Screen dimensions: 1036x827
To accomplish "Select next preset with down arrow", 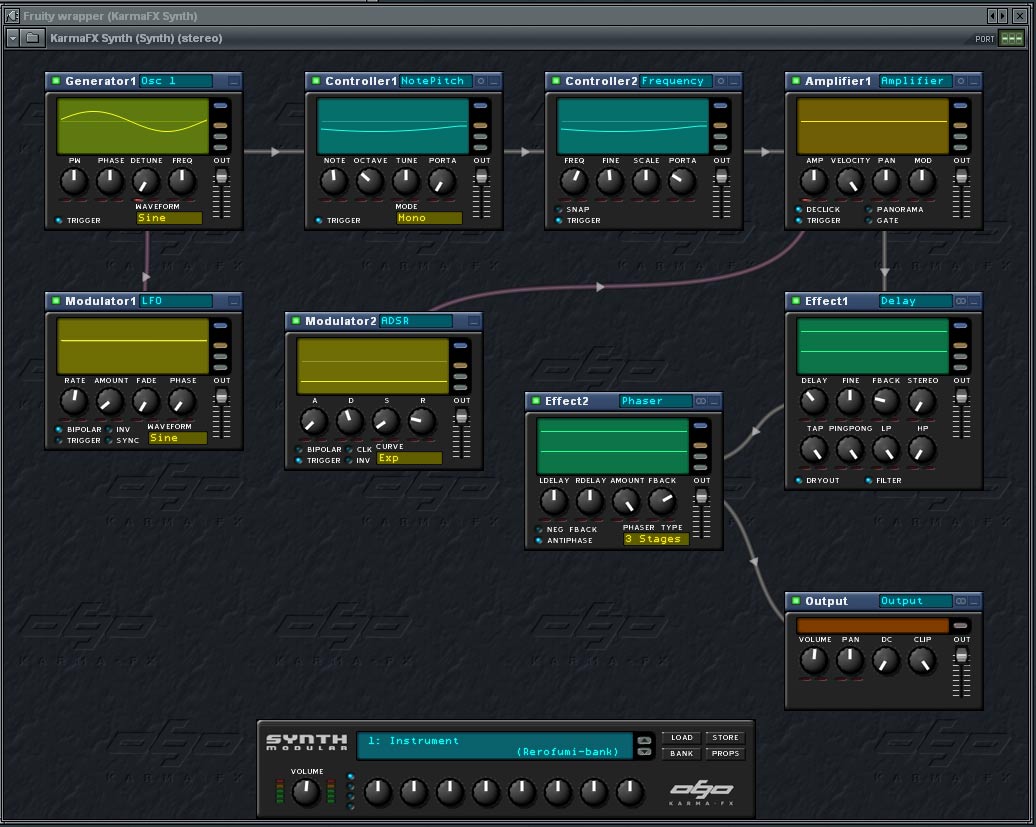I will tap(644, 752).
